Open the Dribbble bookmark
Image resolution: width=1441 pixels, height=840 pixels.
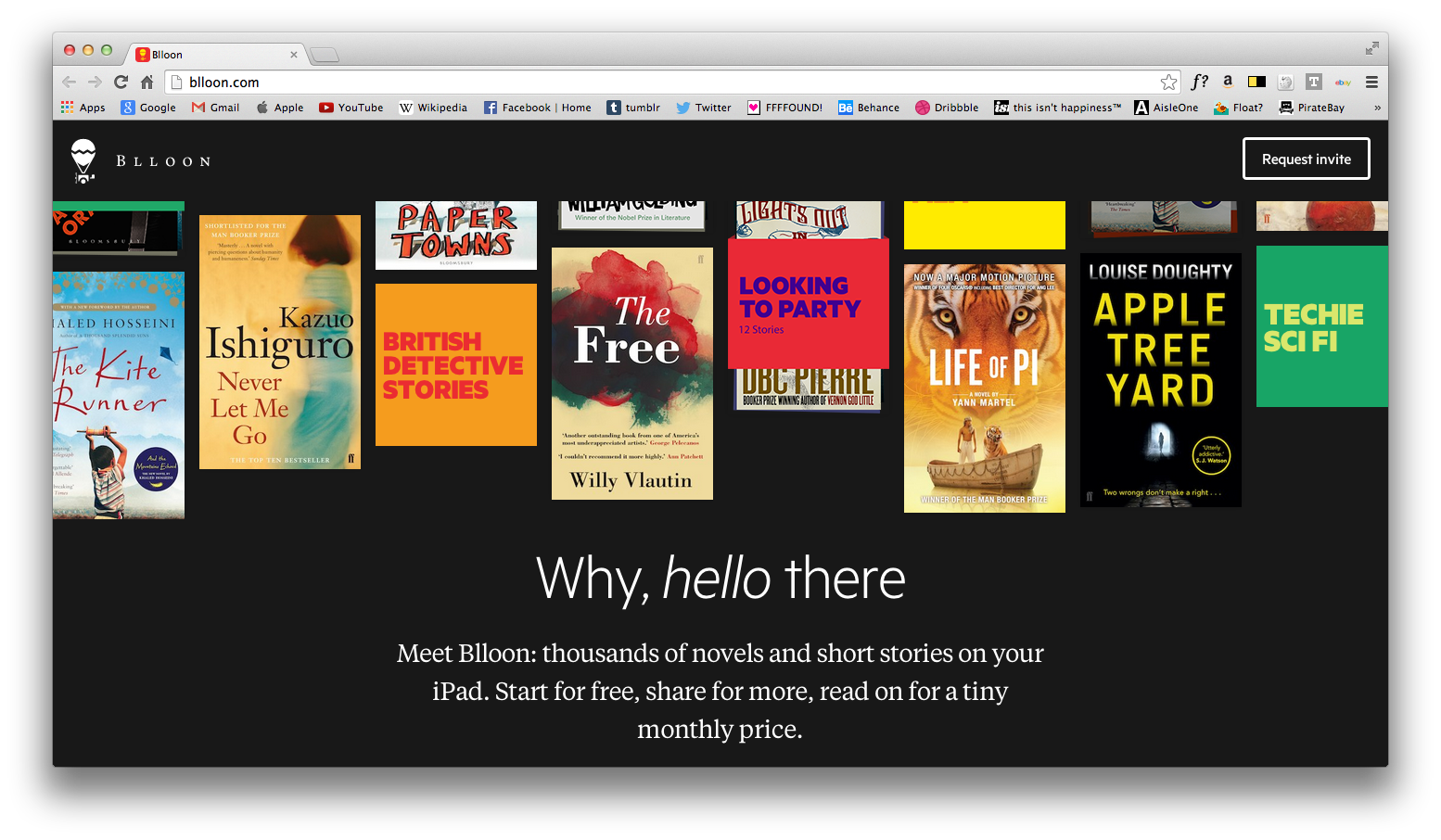click(x=947, y=108)
